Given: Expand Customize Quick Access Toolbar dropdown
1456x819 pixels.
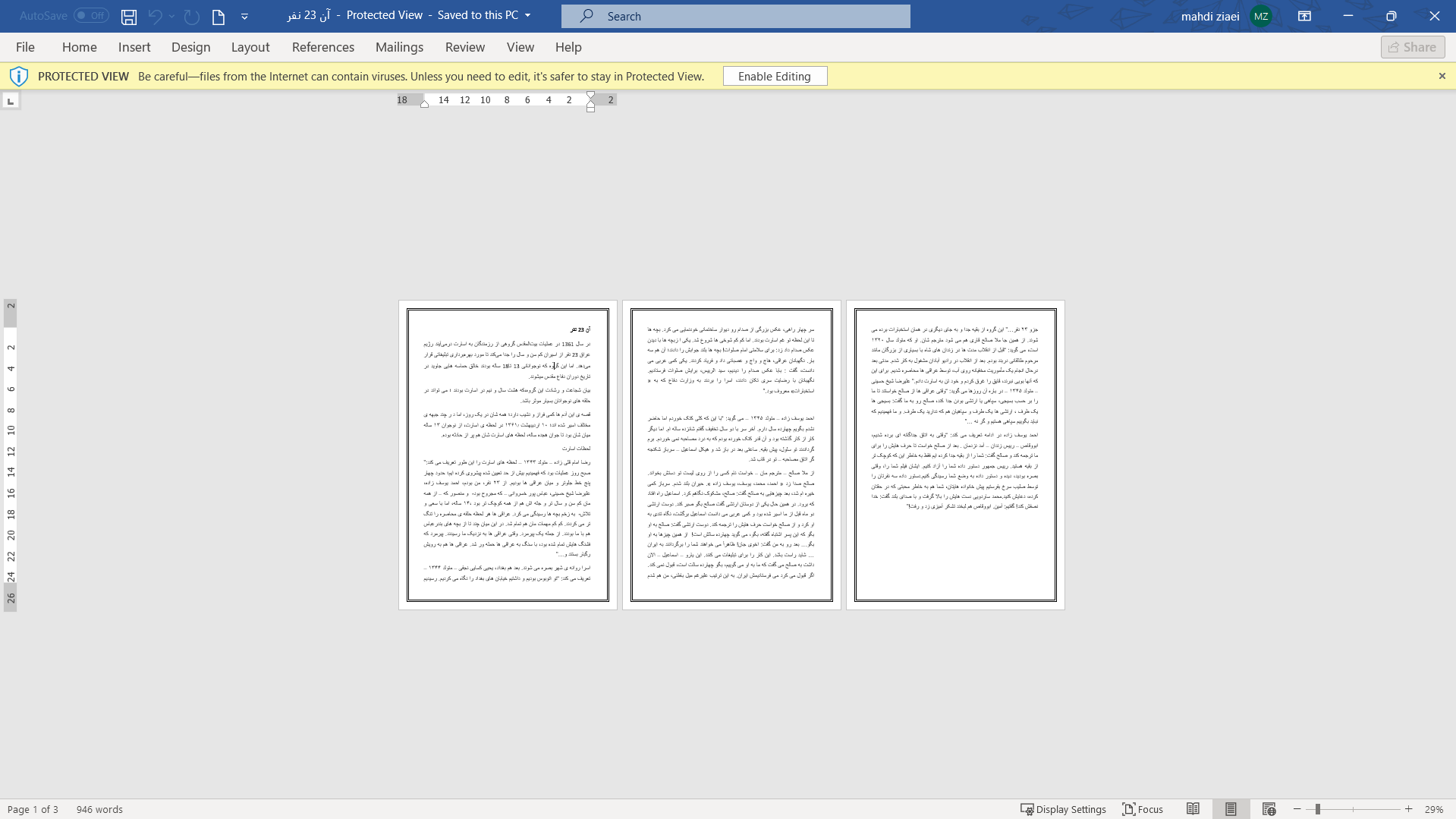Looking at the screenshot, I should (244, 16).
